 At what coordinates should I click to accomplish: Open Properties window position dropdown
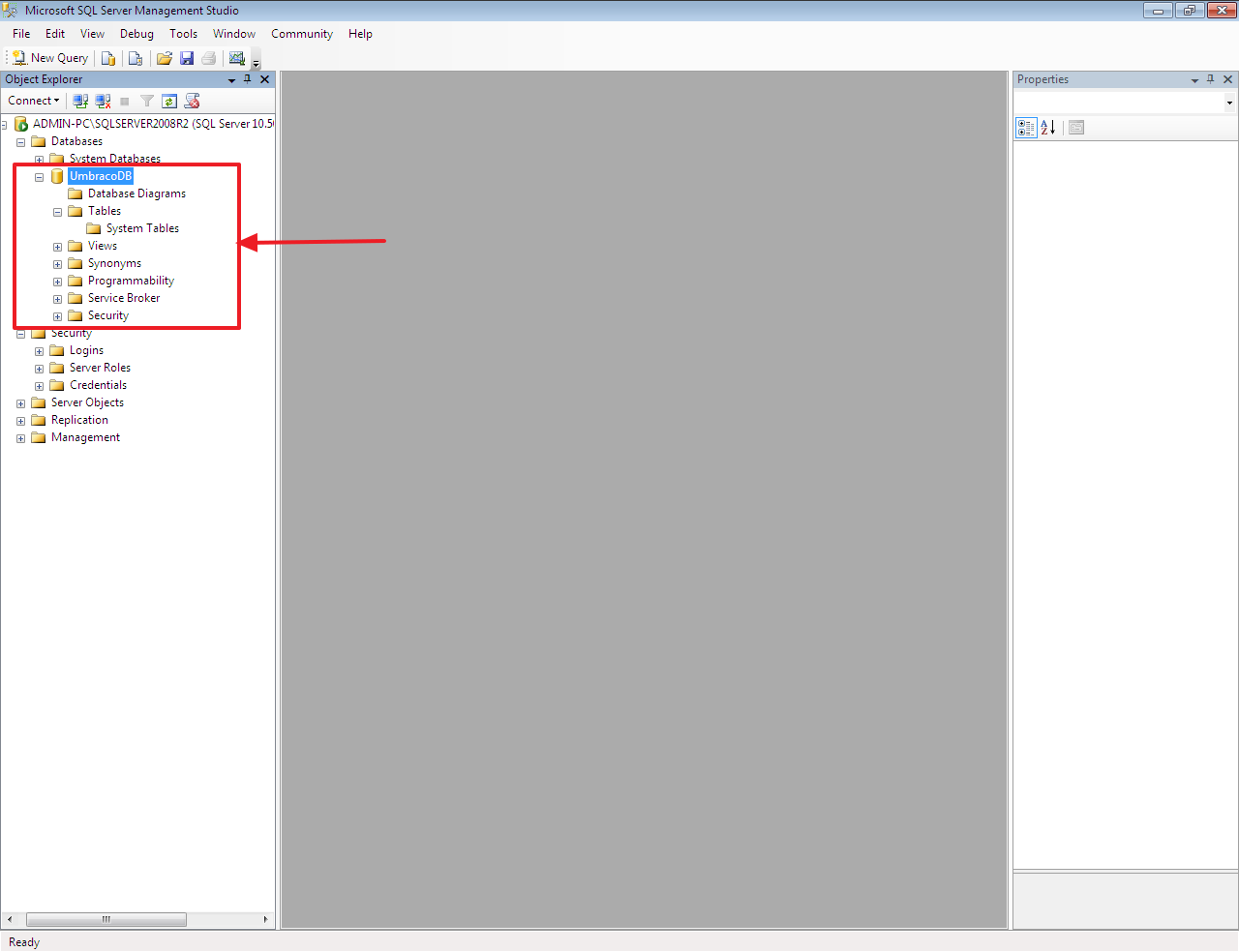click(1194, 80)
